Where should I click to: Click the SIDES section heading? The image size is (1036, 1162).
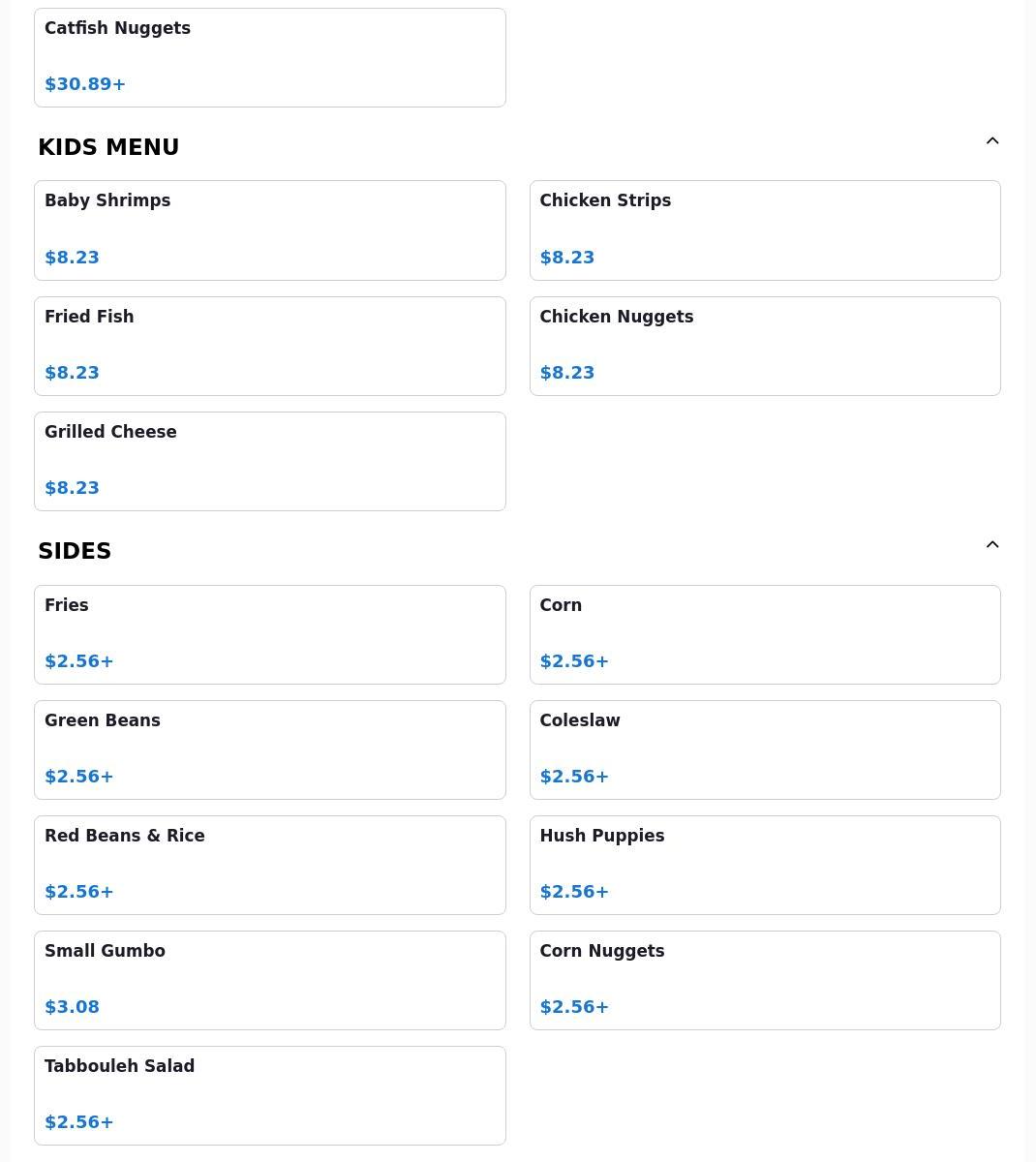coord(75,551)
